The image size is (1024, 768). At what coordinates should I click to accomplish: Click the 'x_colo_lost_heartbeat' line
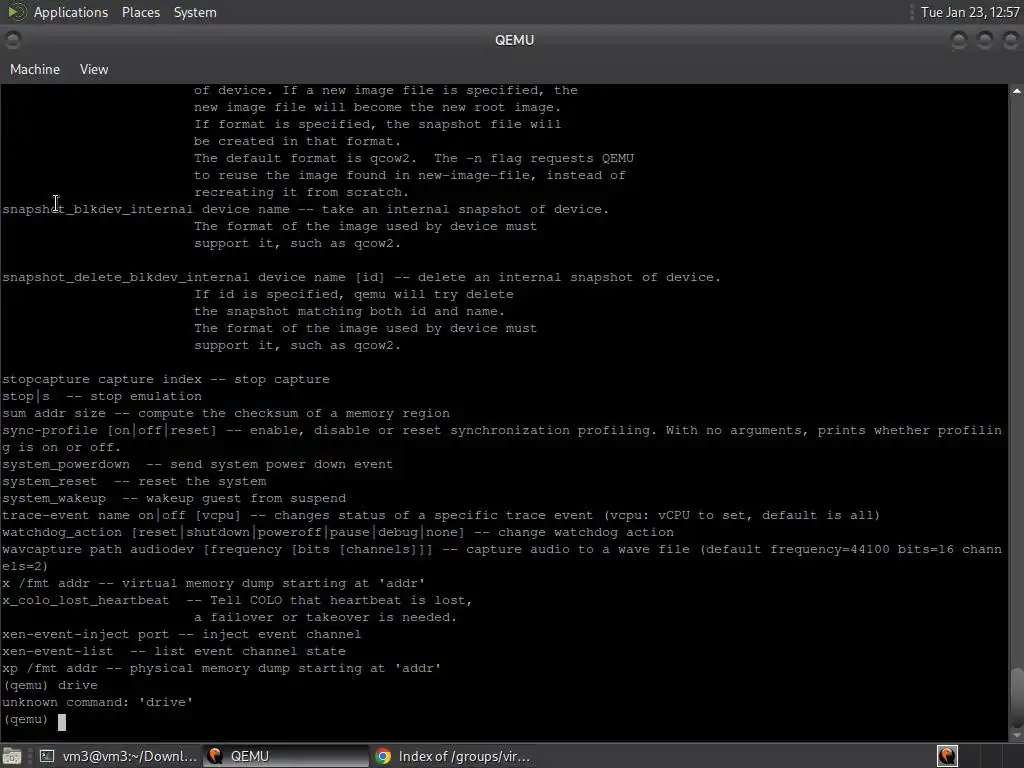(237, 600)
